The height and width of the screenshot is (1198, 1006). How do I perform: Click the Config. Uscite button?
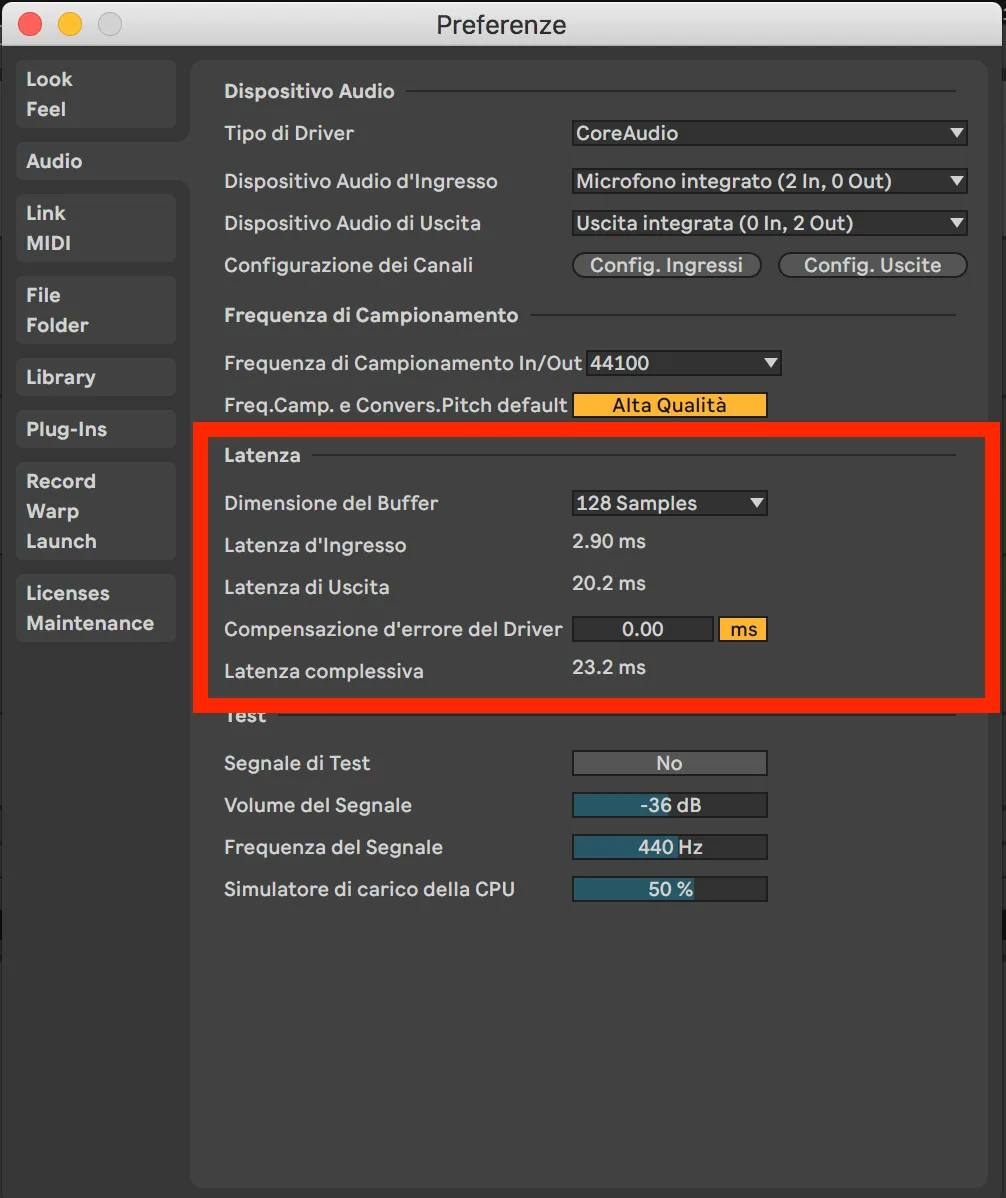872,265
